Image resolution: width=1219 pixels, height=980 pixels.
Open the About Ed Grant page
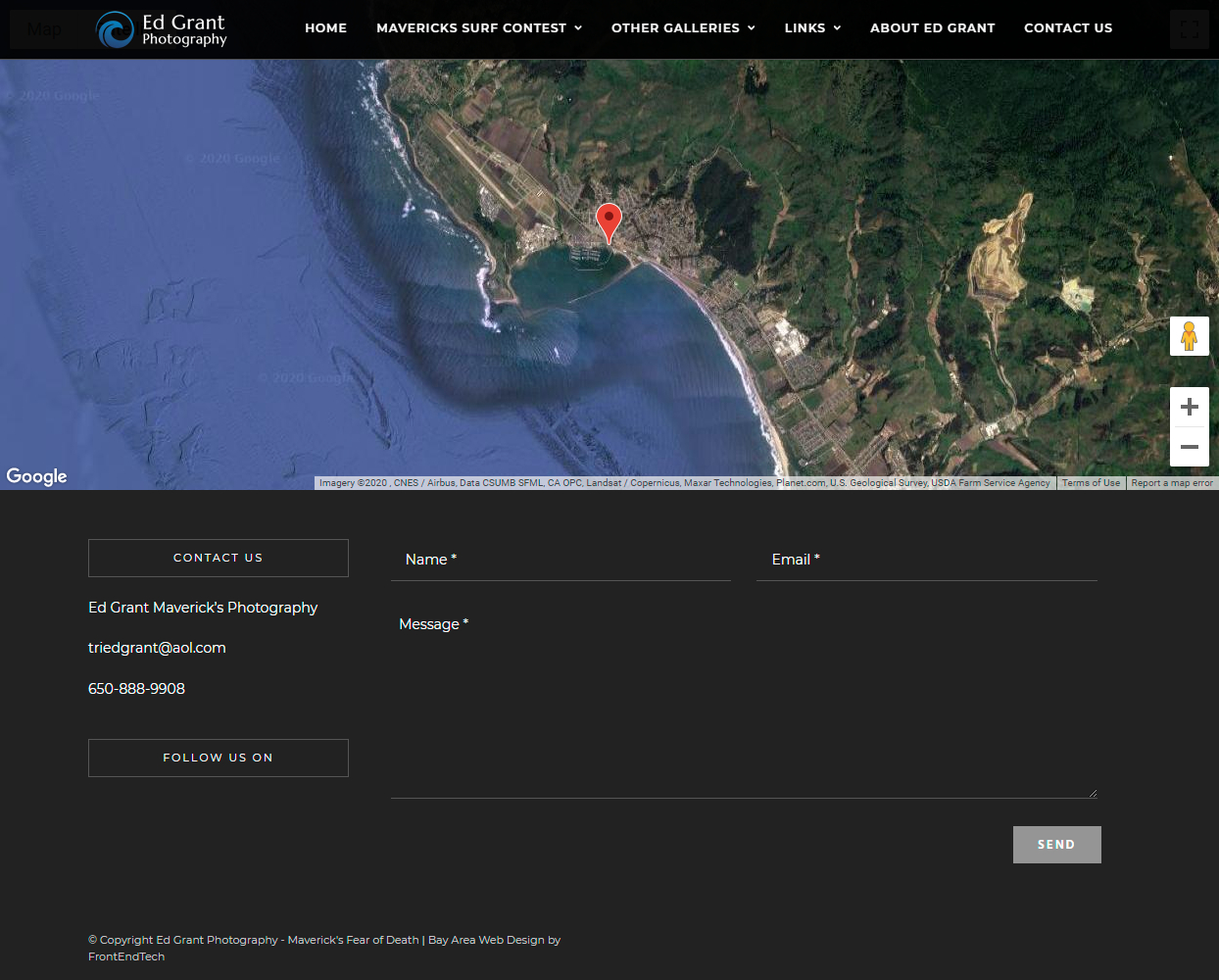click(932, 28)
